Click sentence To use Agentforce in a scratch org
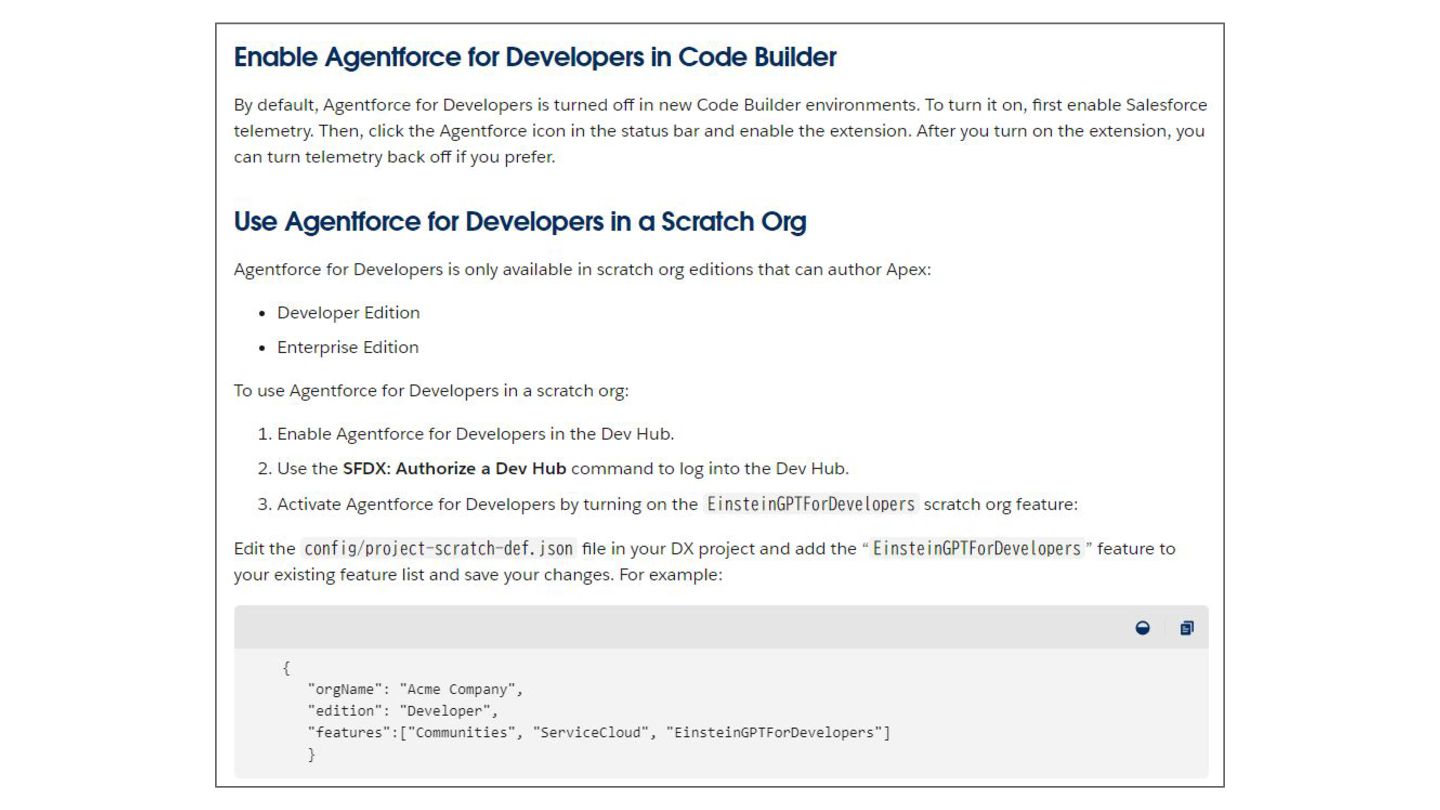The height and width of the screenshot is (810, 1440). [431, 390]
